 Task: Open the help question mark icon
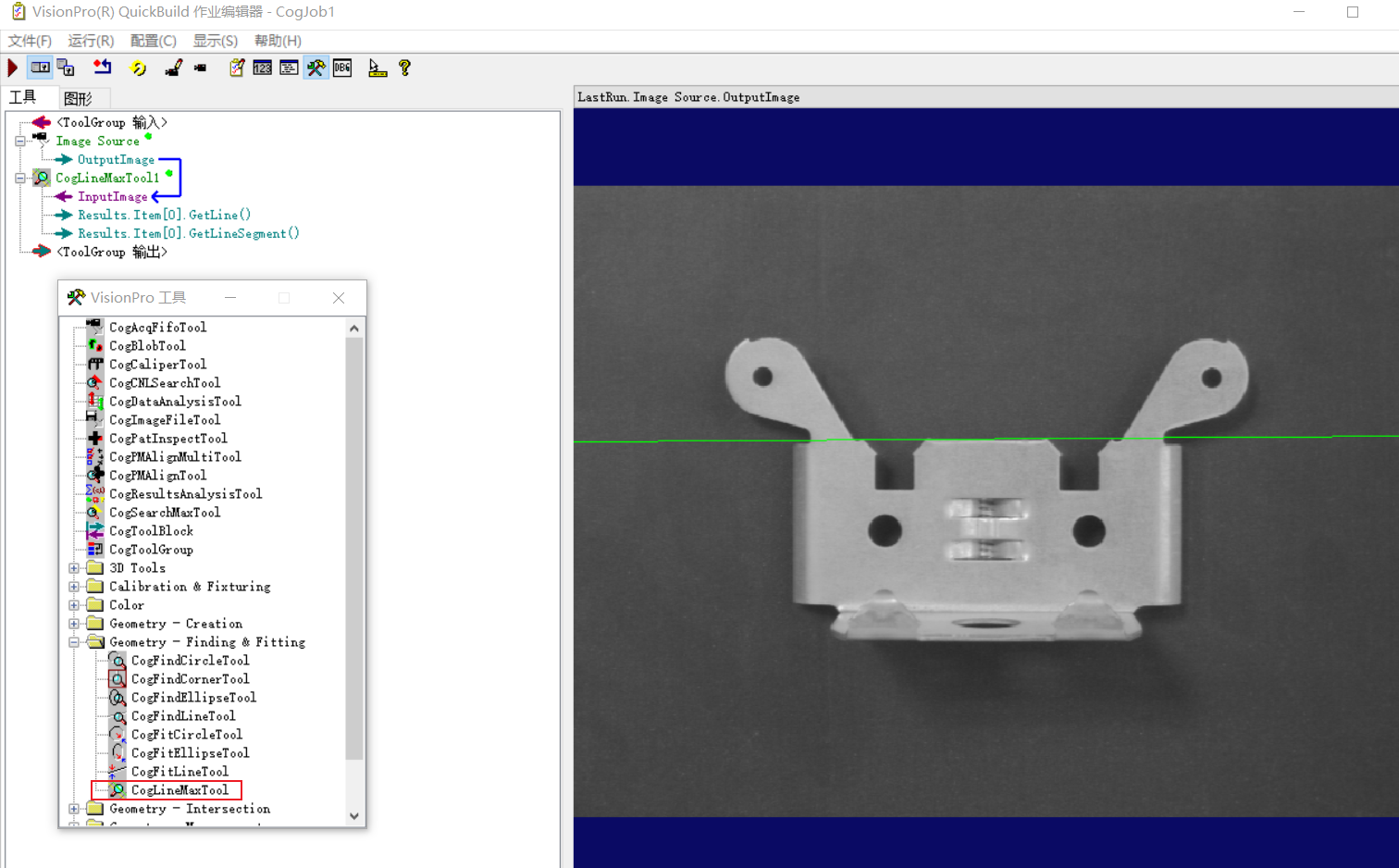click(x=405, y=67)
